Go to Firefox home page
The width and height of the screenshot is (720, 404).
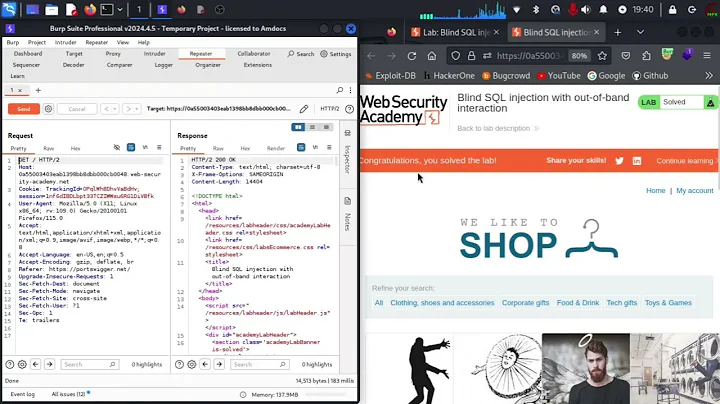432,56
